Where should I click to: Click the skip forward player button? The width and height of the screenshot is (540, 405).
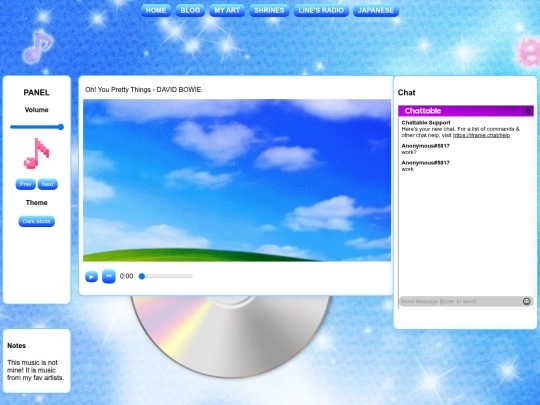pos(109,276)
